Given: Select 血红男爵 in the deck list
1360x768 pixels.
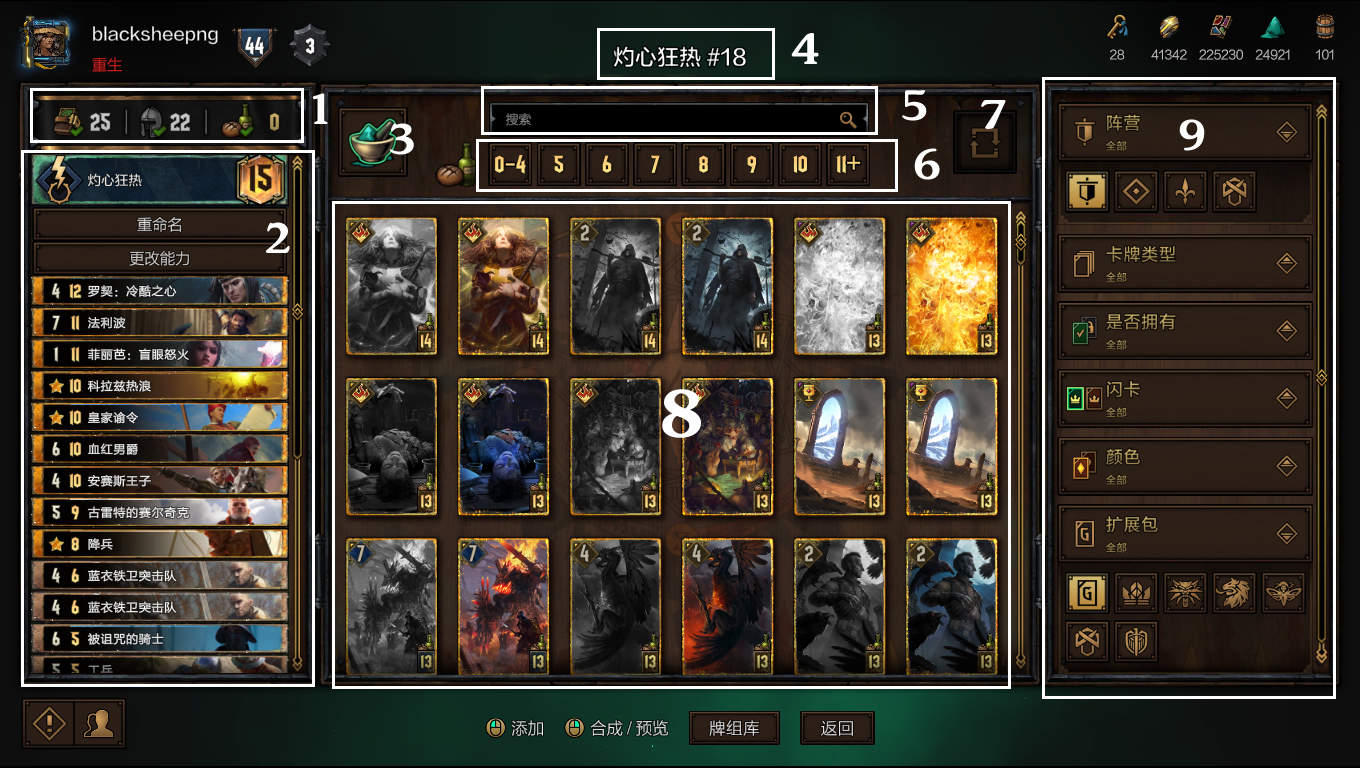Looking at the screenshot, I should tap(160, 449).
